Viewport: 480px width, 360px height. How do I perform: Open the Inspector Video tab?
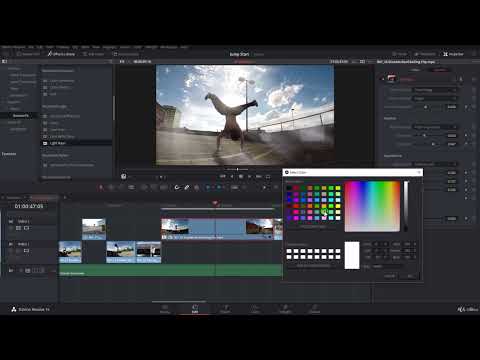pyautogui.click(x=416, y=70)
